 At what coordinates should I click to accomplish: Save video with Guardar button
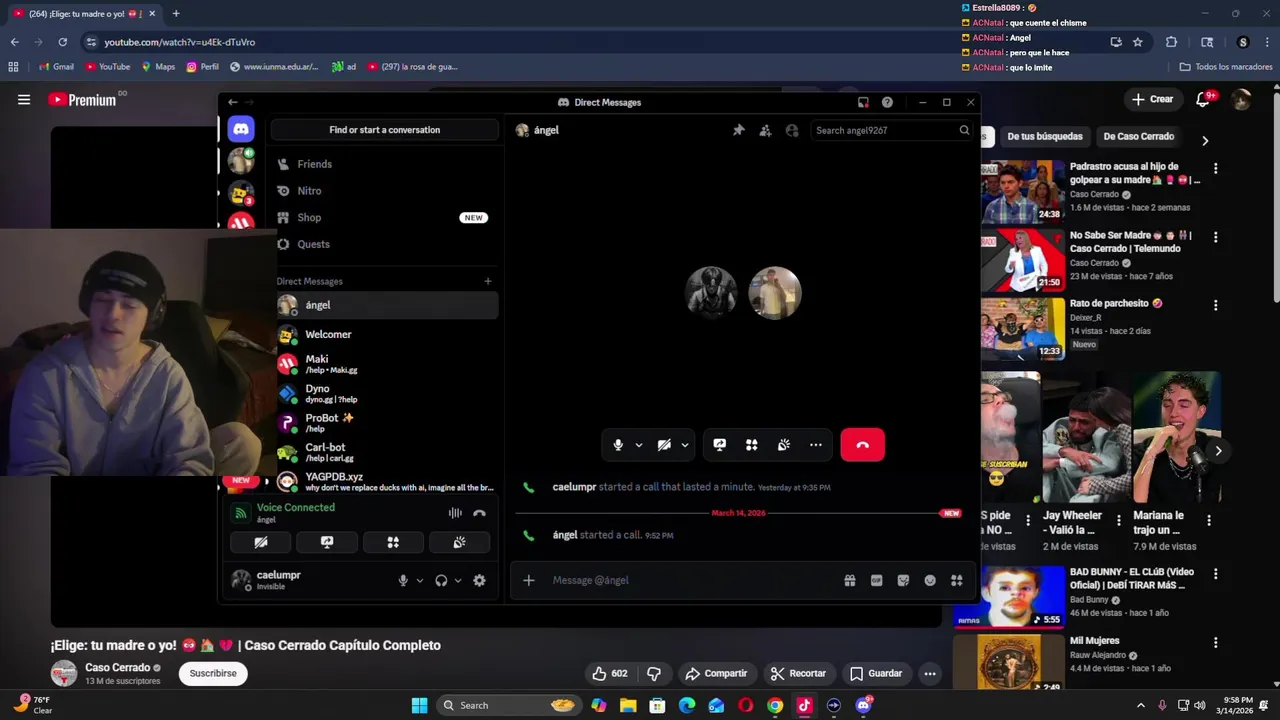tap(876, 673)
